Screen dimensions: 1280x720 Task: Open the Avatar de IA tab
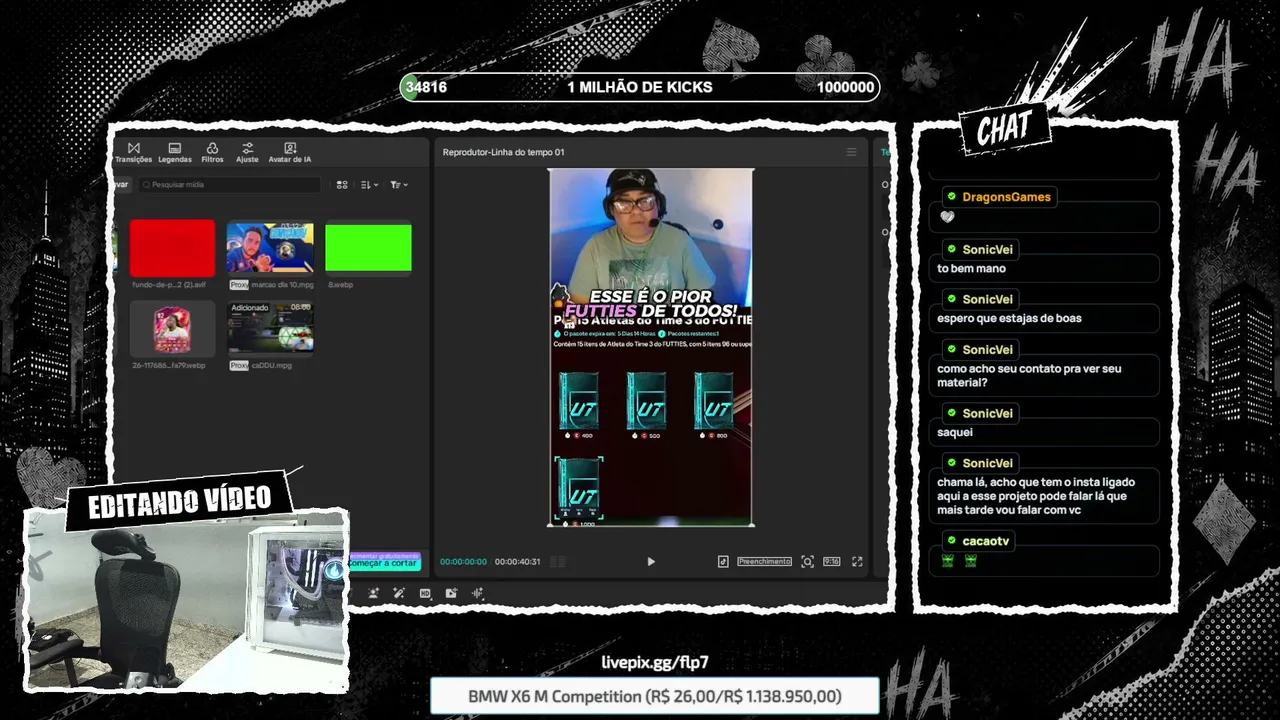click(x=290, y=152)
